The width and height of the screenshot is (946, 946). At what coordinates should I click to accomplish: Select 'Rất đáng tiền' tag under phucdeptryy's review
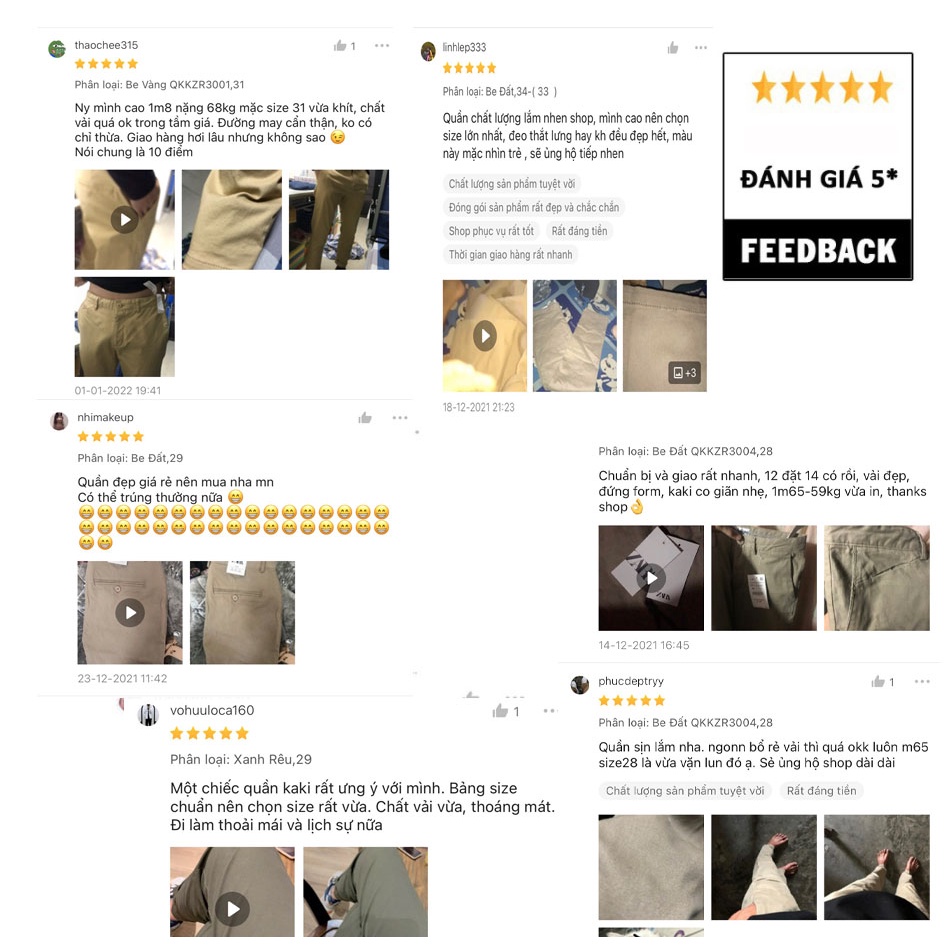click(821, 790)
